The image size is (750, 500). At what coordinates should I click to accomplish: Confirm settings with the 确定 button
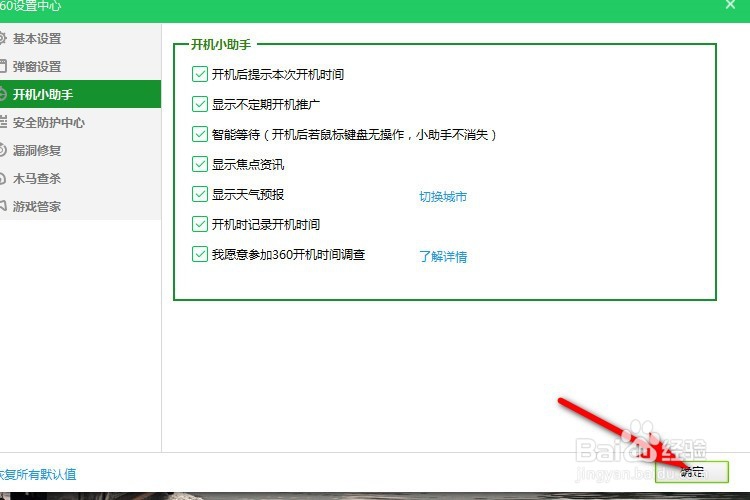point(692,472)
